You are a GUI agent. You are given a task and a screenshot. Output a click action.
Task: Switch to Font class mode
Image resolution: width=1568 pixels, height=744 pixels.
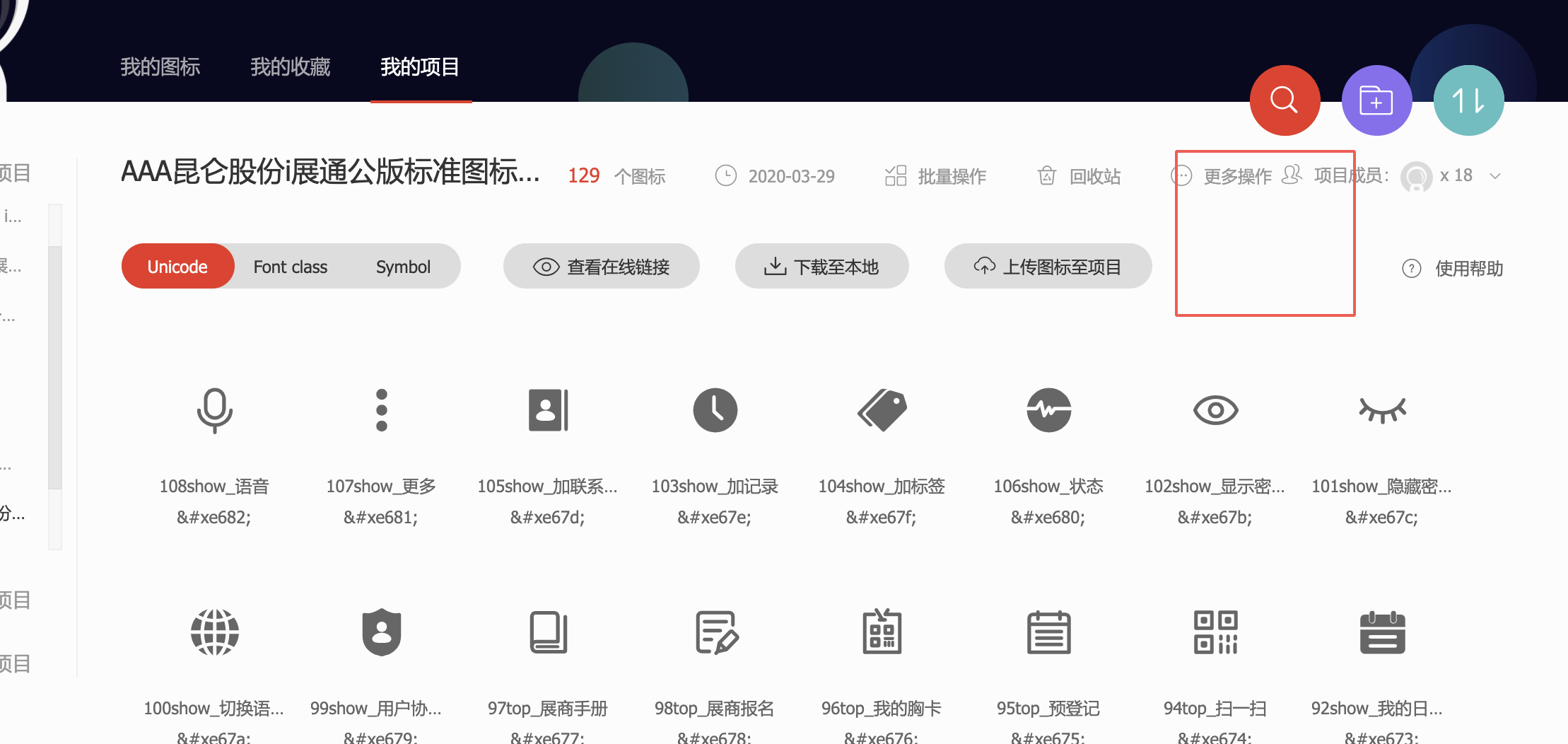291,267
